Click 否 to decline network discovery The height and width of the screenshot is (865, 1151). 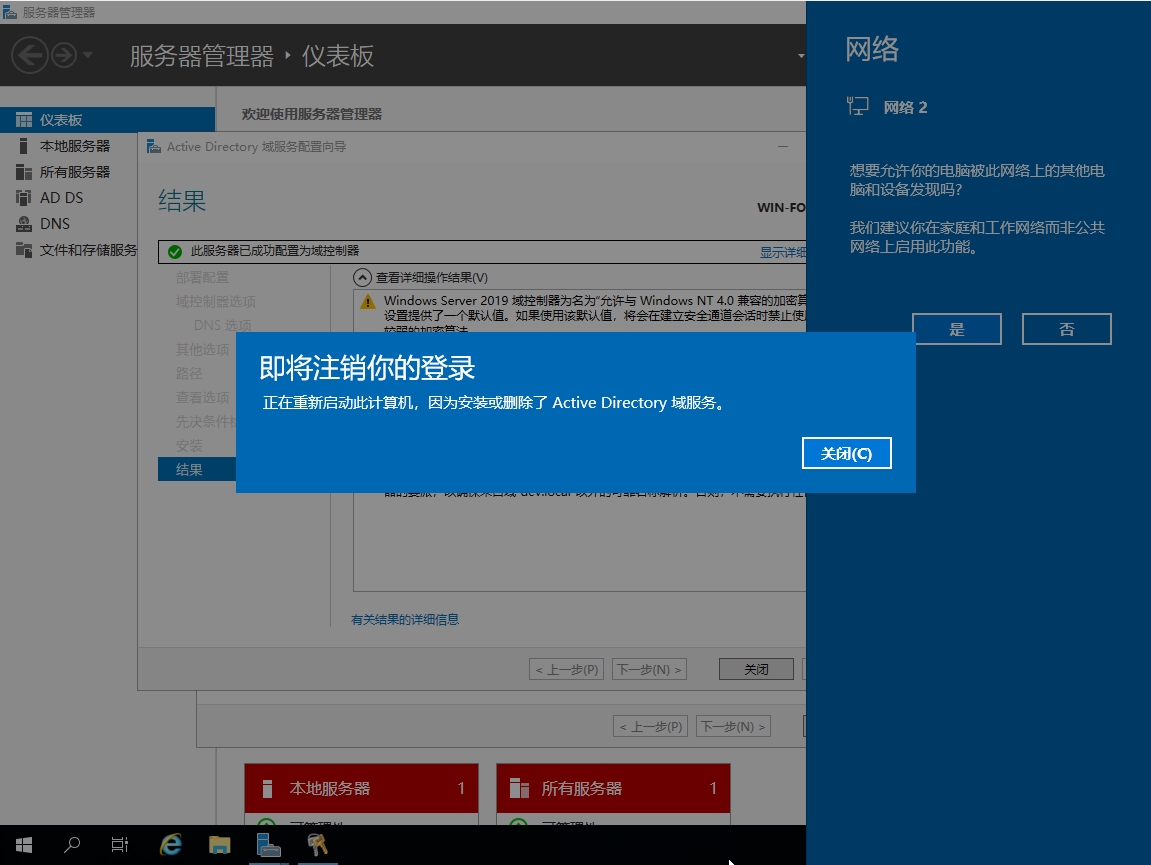point(1066,329)
